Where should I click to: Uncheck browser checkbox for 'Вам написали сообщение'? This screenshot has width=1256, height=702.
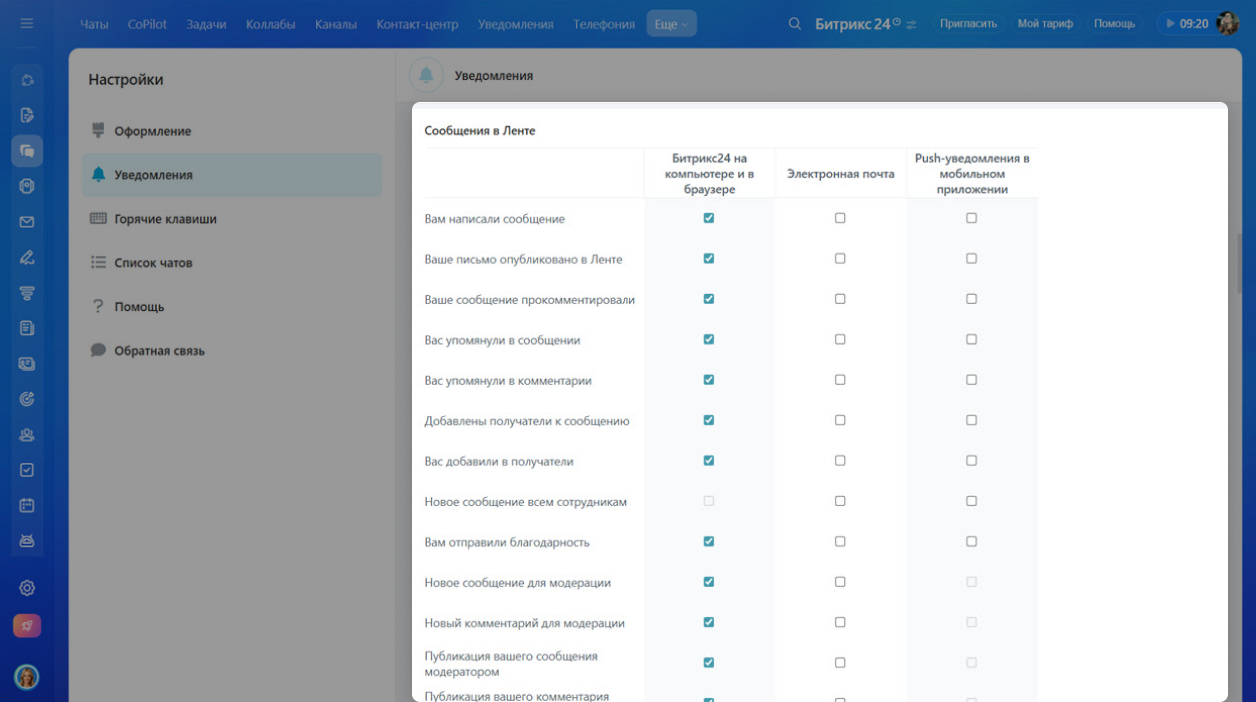[x=709, y=218]
